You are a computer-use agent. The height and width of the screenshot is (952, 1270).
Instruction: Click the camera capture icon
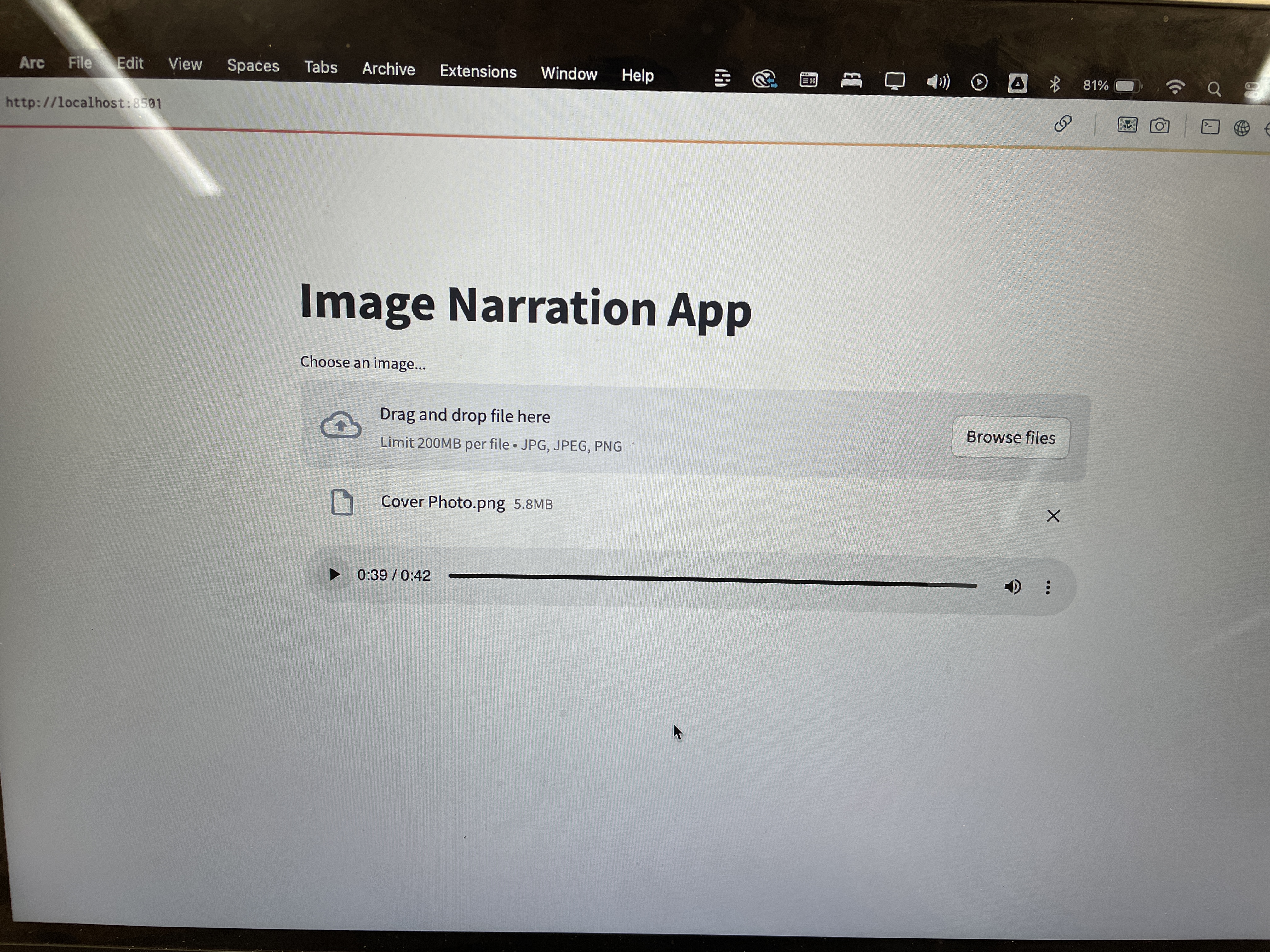[x=1159, y=126]
